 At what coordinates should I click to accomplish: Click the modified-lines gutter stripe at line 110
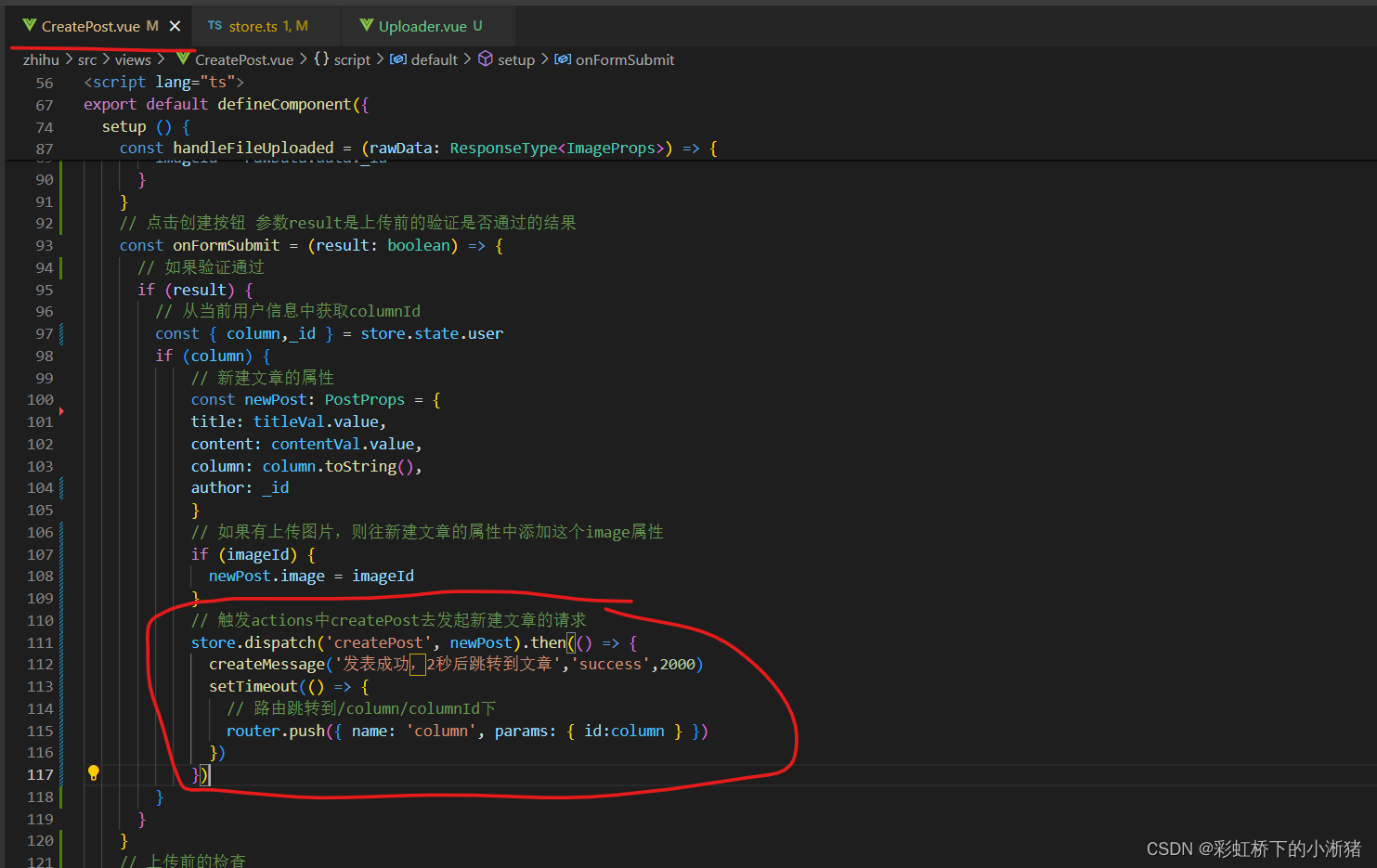point(60,619)
